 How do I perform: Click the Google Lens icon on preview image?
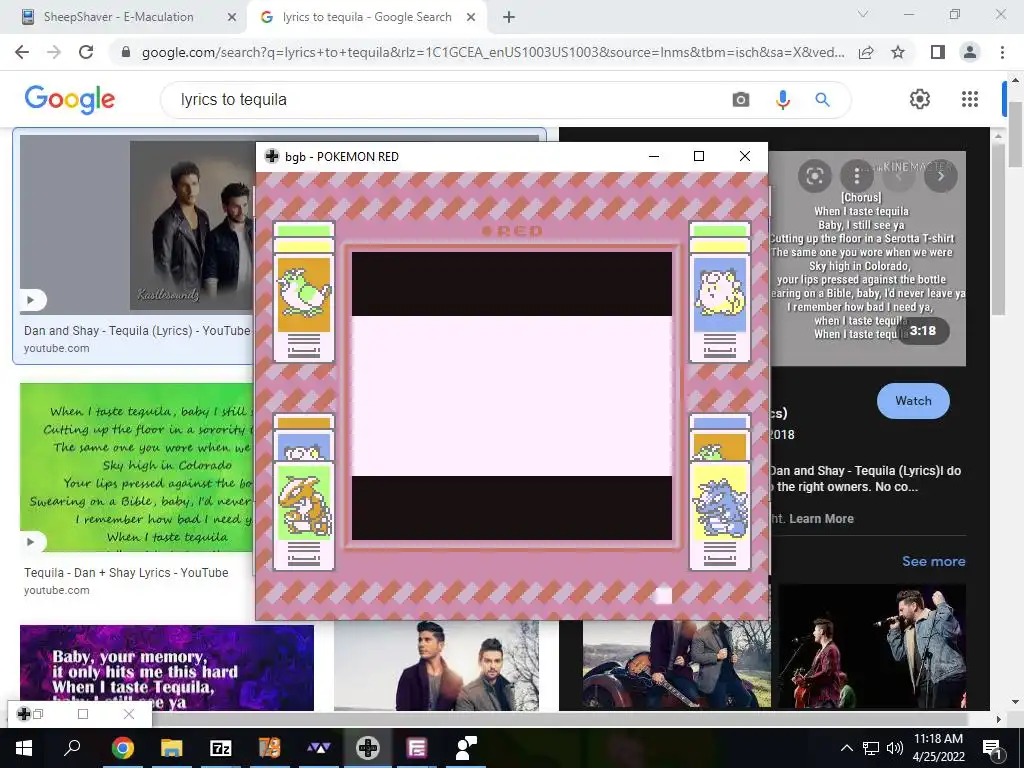[x=814, y=176]
